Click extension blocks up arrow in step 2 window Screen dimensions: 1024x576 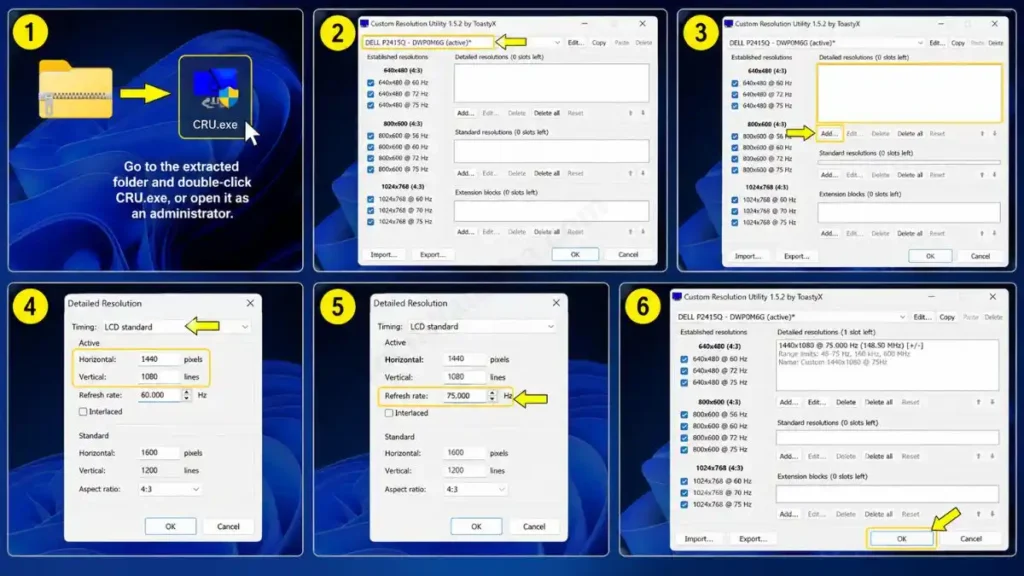pos(630,232)
